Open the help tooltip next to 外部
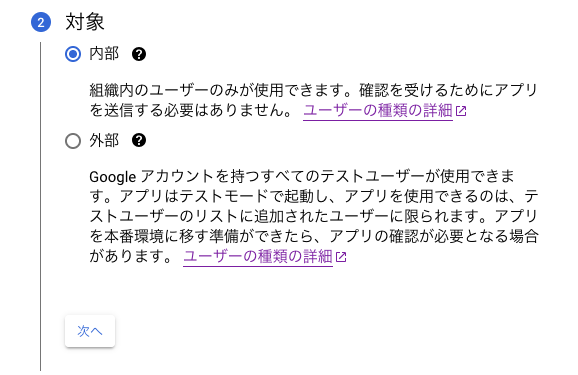The width and height of the screenshot is (578, 375). pyautogui.click(x=139, y=140)
